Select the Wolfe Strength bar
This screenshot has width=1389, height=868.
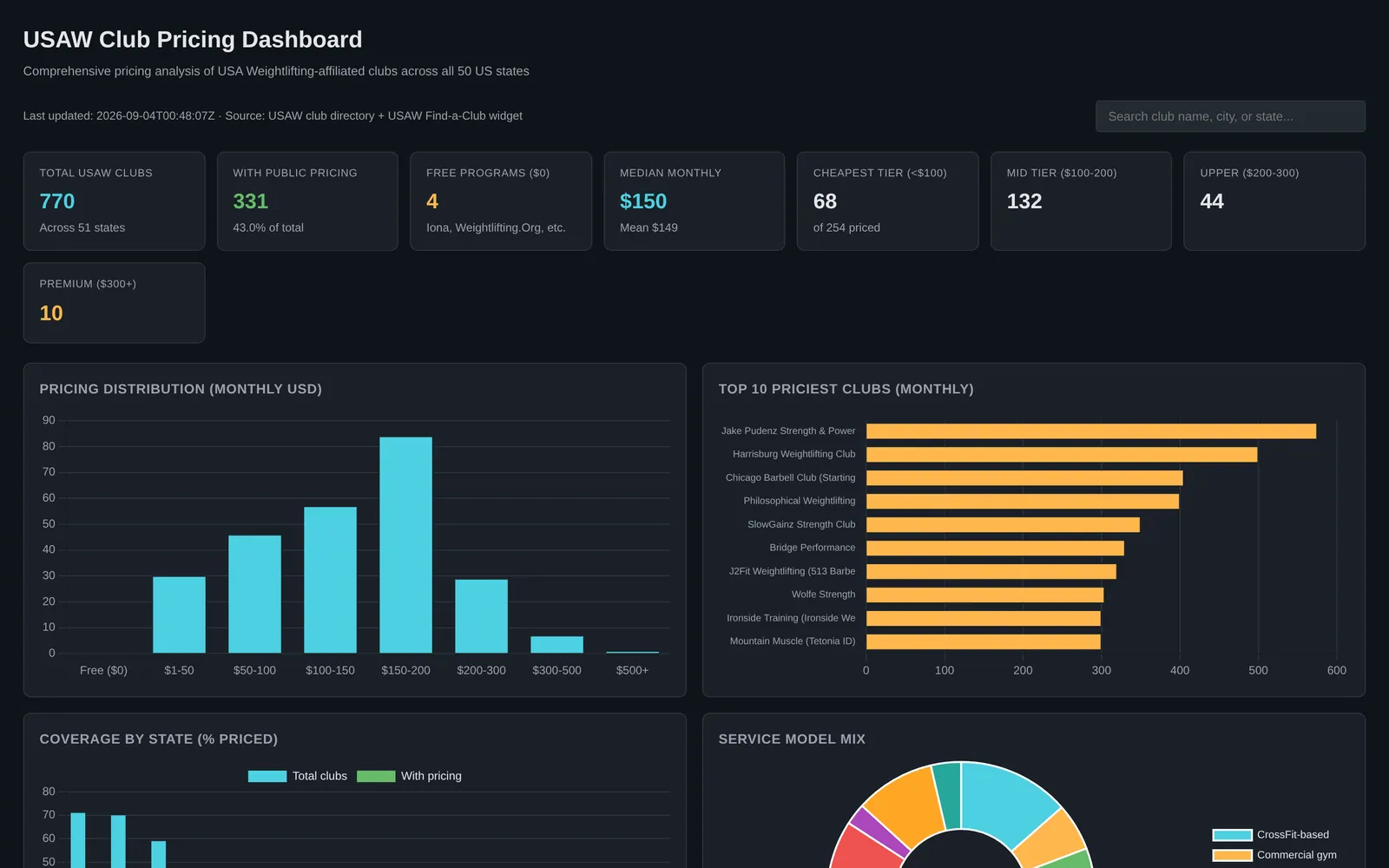click(985, 595)
